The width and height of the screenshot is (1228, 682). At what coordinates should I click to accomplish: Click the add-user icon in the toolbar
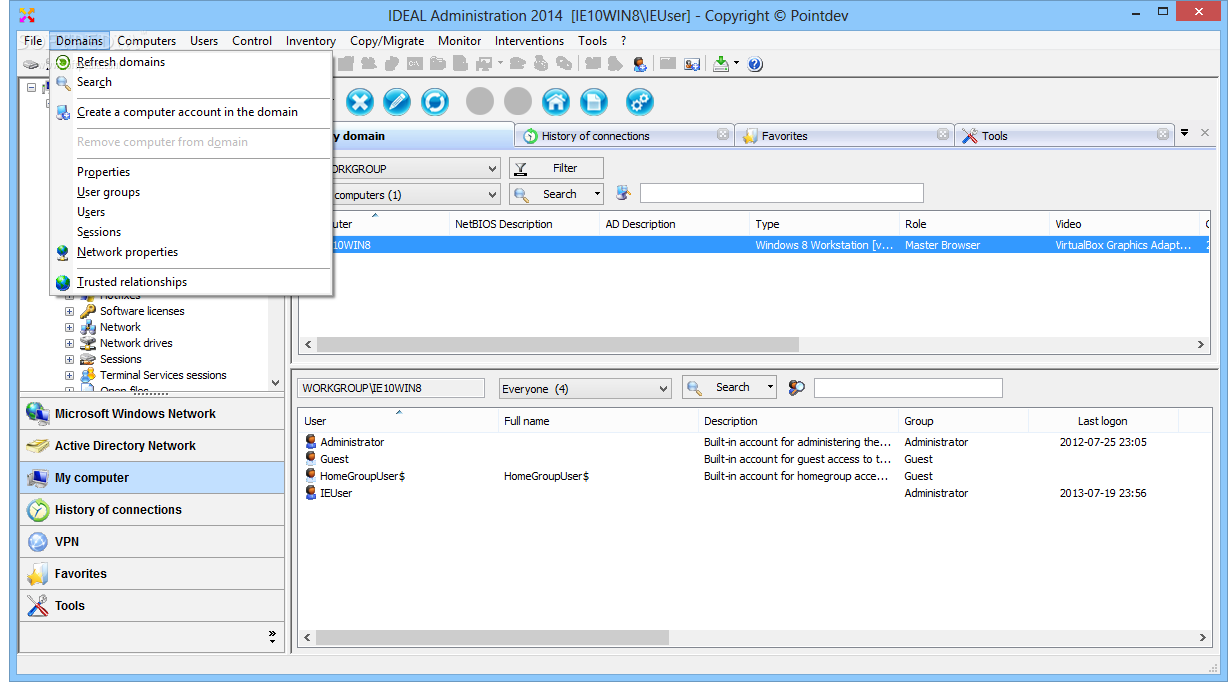tap(640, 64)
